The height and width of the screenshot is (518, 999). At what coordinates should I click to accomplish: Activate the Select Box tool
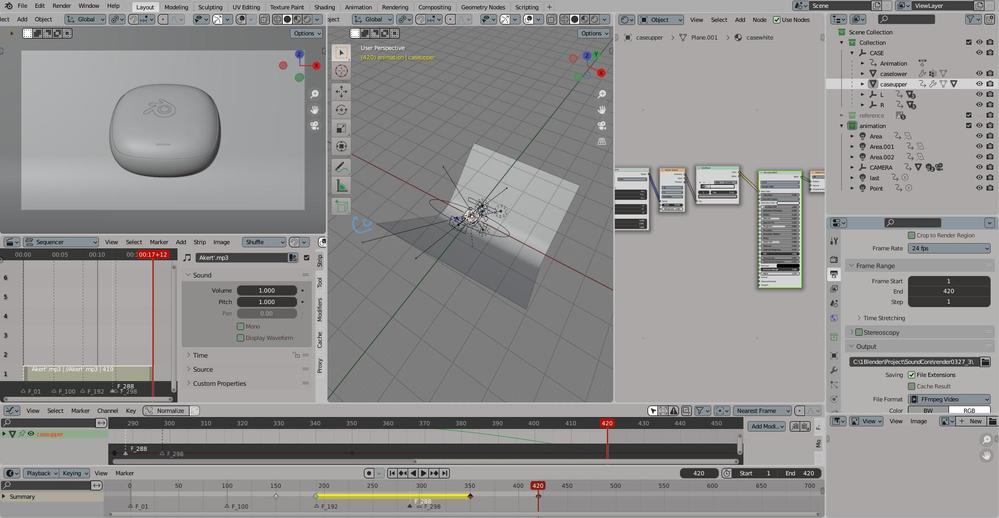tap(341, 53)
